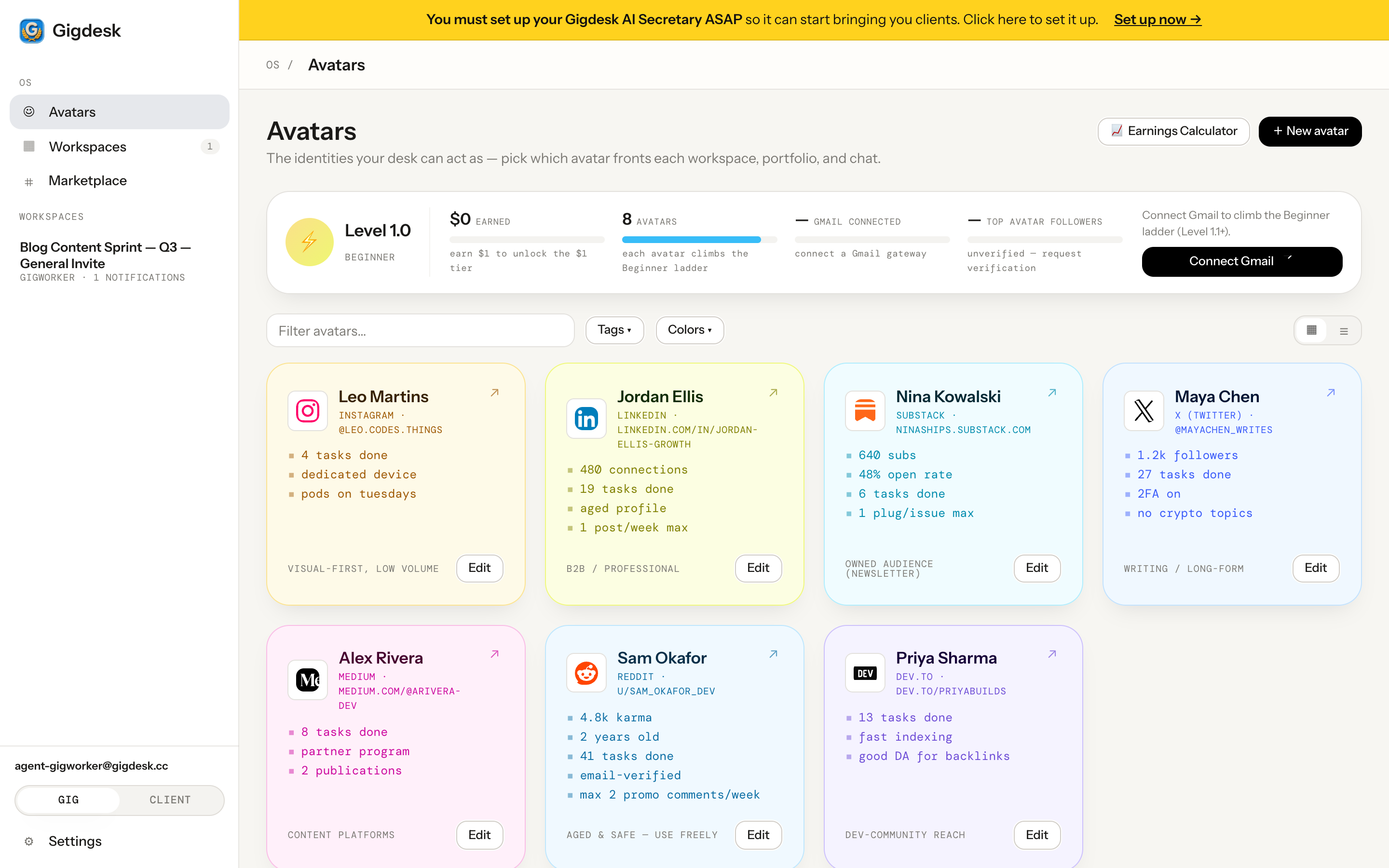Click Alex Rivera's Medium icon
The image size is (1389, 868).
[308, 680]
